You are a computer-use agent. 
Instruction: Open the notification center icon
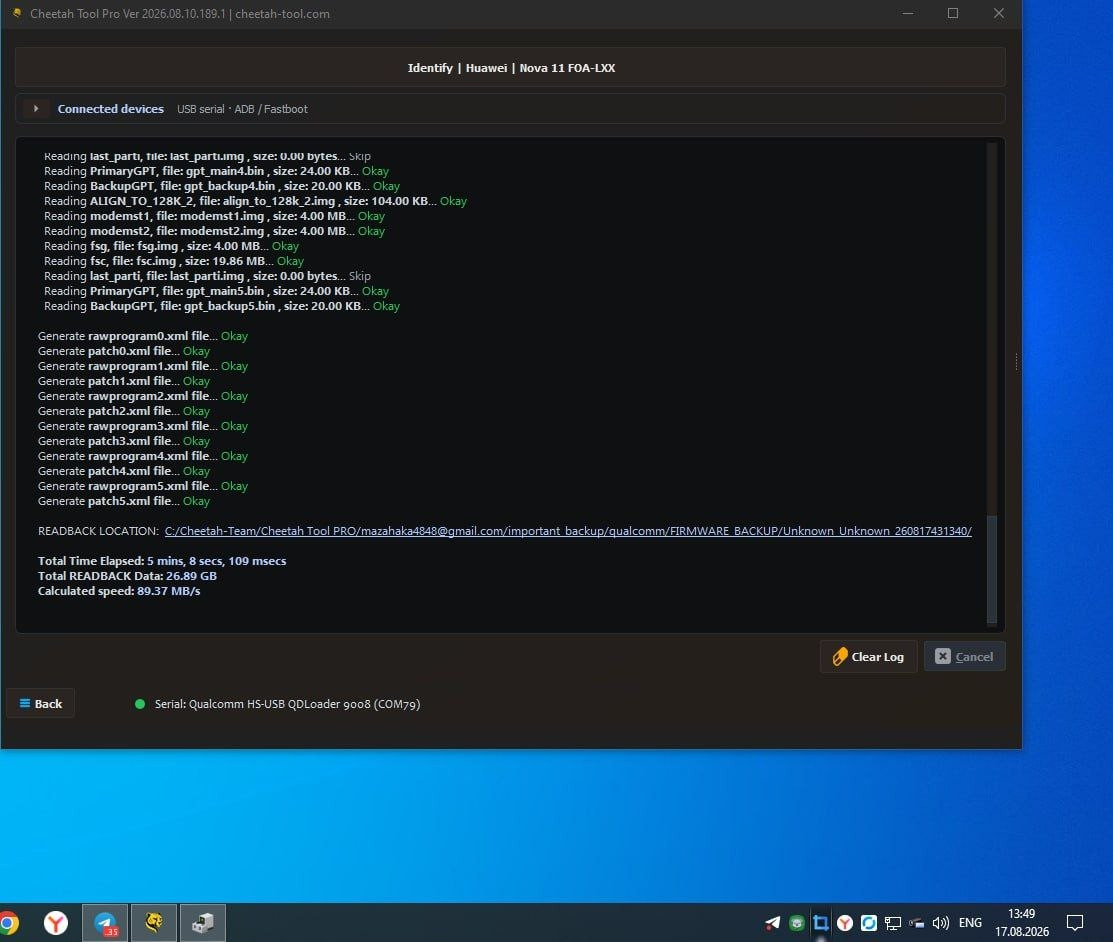[x=1075, y=923]
